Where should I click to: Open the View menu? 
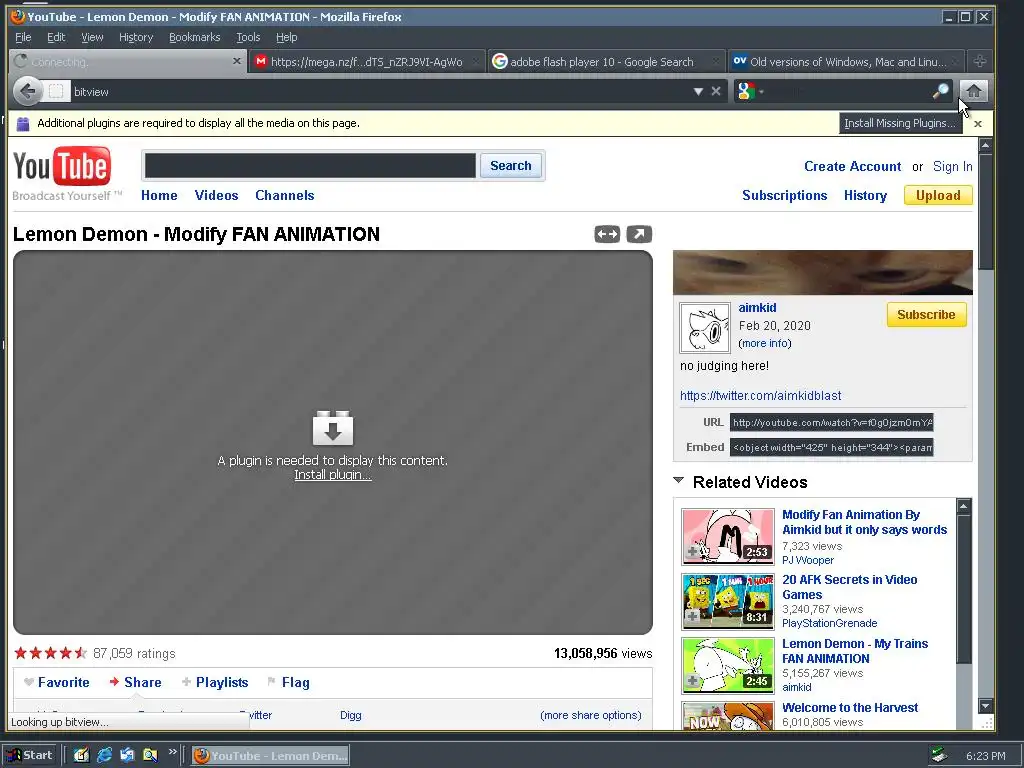click(x=92, y=37)
